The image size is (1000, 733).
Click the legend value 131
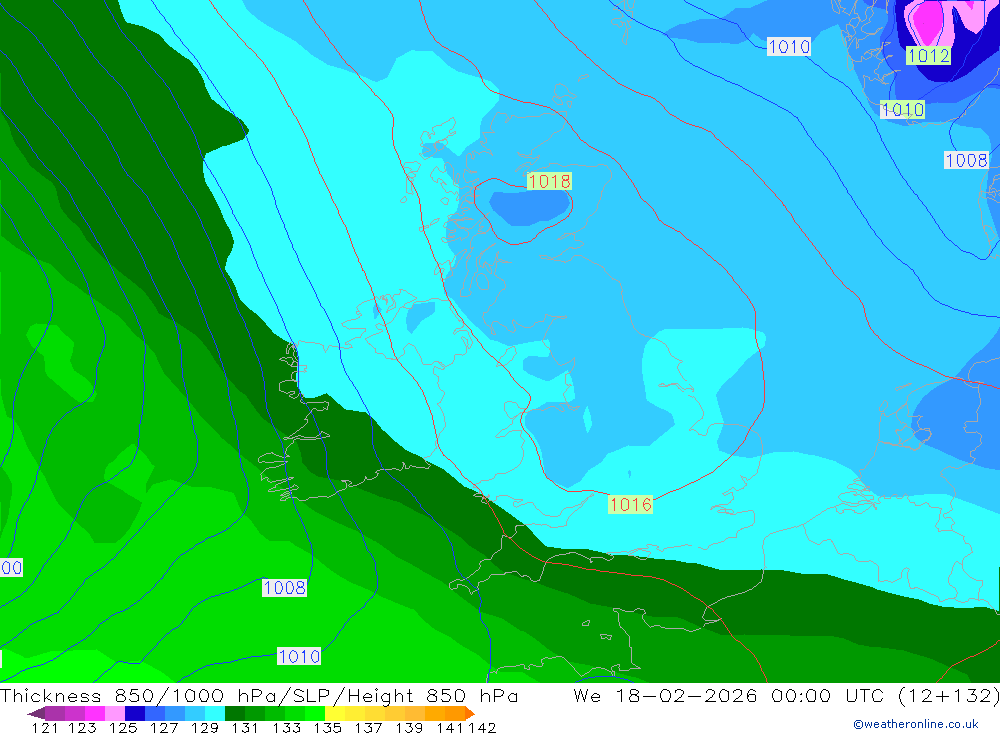tap(244, 727)
